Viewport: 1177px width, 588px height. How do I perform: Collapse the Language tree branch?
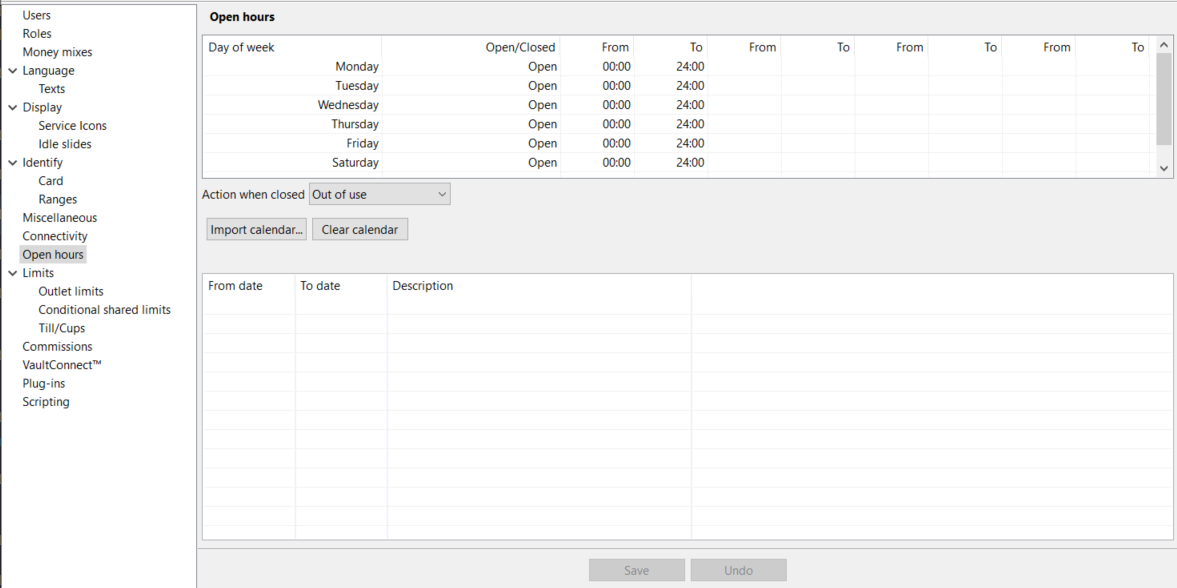11,70
